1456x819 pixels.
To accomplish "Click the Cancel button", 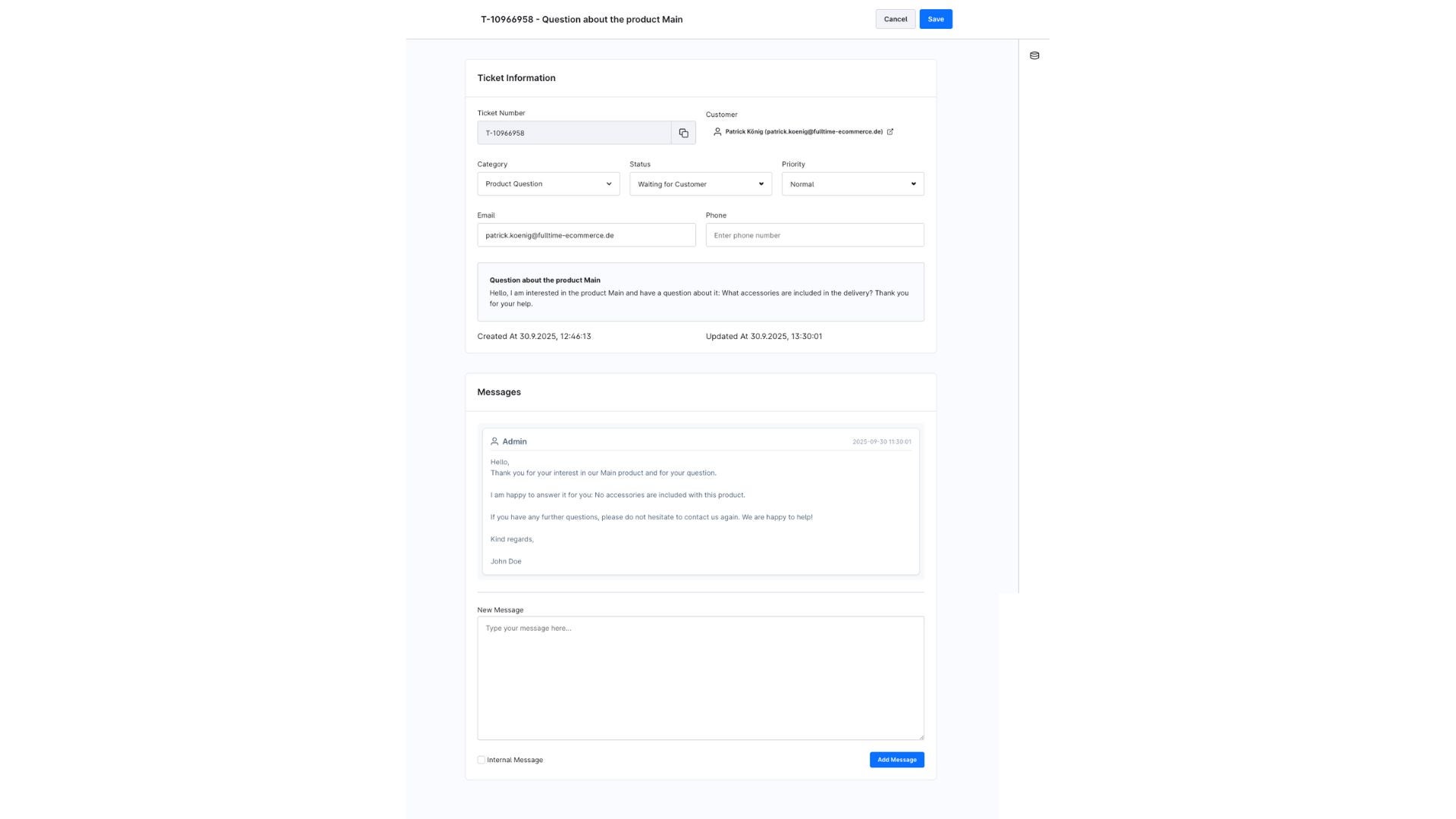I will 895,19.
